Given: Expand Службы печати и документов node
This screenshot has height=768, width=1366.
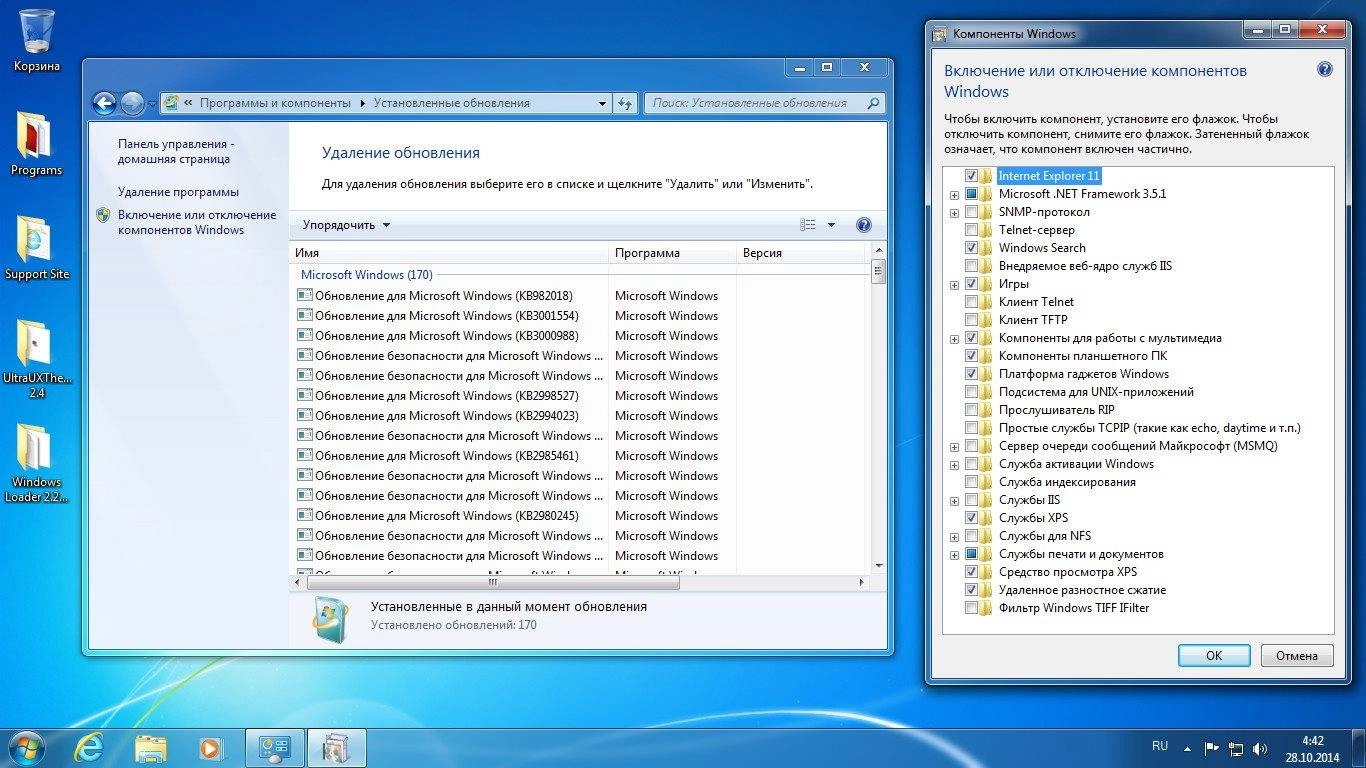Looking at the screenshot, I should point(955,555).
